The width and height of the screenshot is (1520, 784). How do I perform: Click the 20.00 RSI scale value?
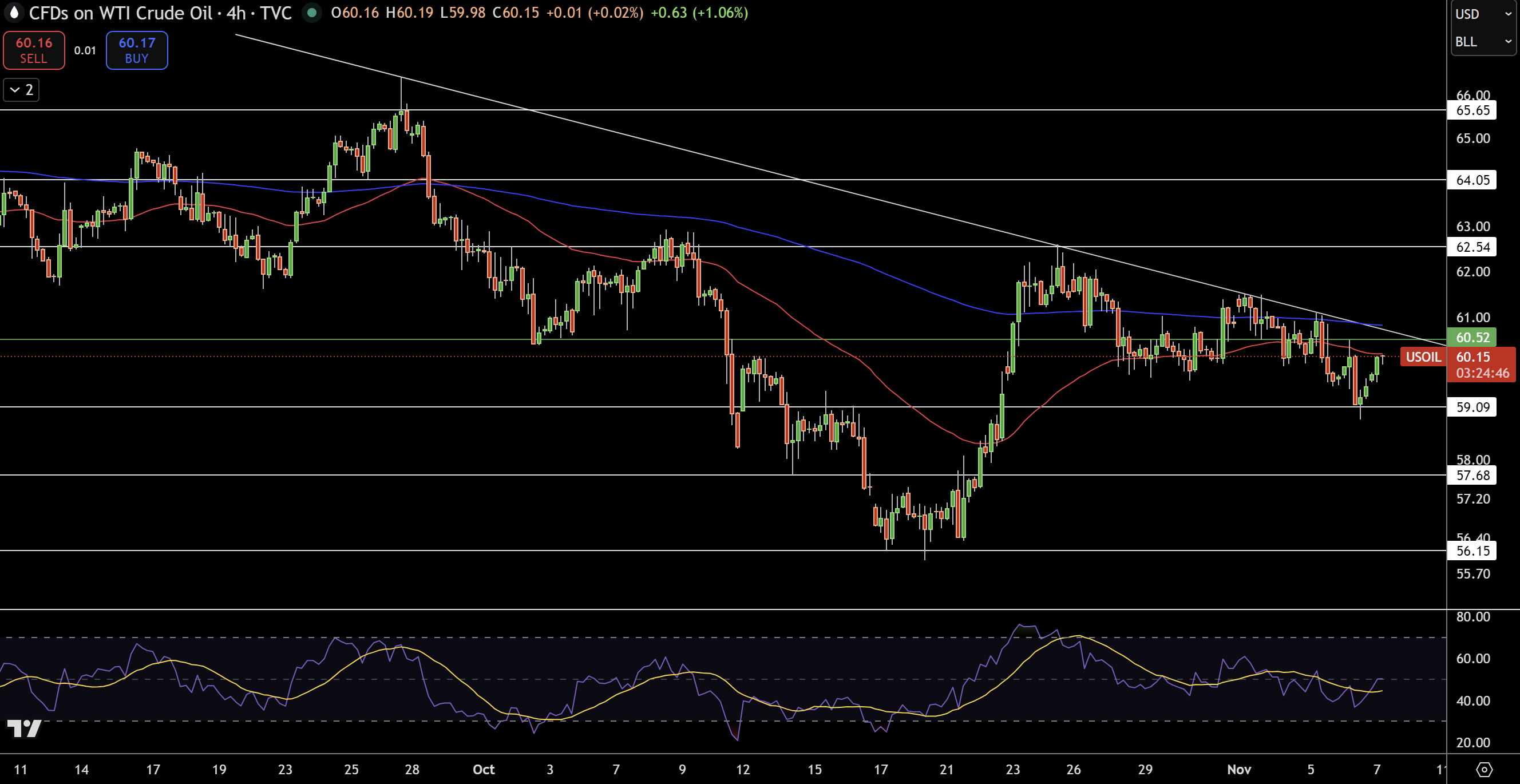1473,743
